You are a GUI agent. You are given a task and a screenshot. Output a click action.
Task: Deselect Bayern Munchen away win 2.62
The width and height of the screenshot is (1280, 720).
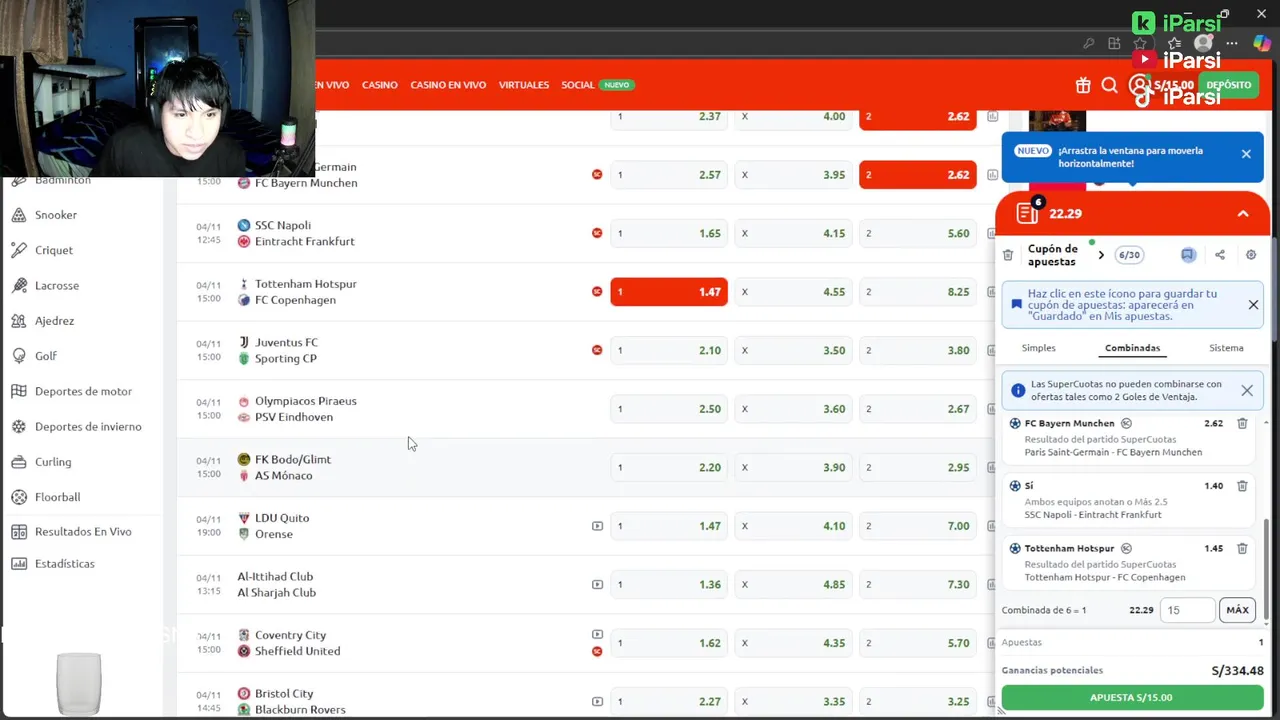point(917,175)
